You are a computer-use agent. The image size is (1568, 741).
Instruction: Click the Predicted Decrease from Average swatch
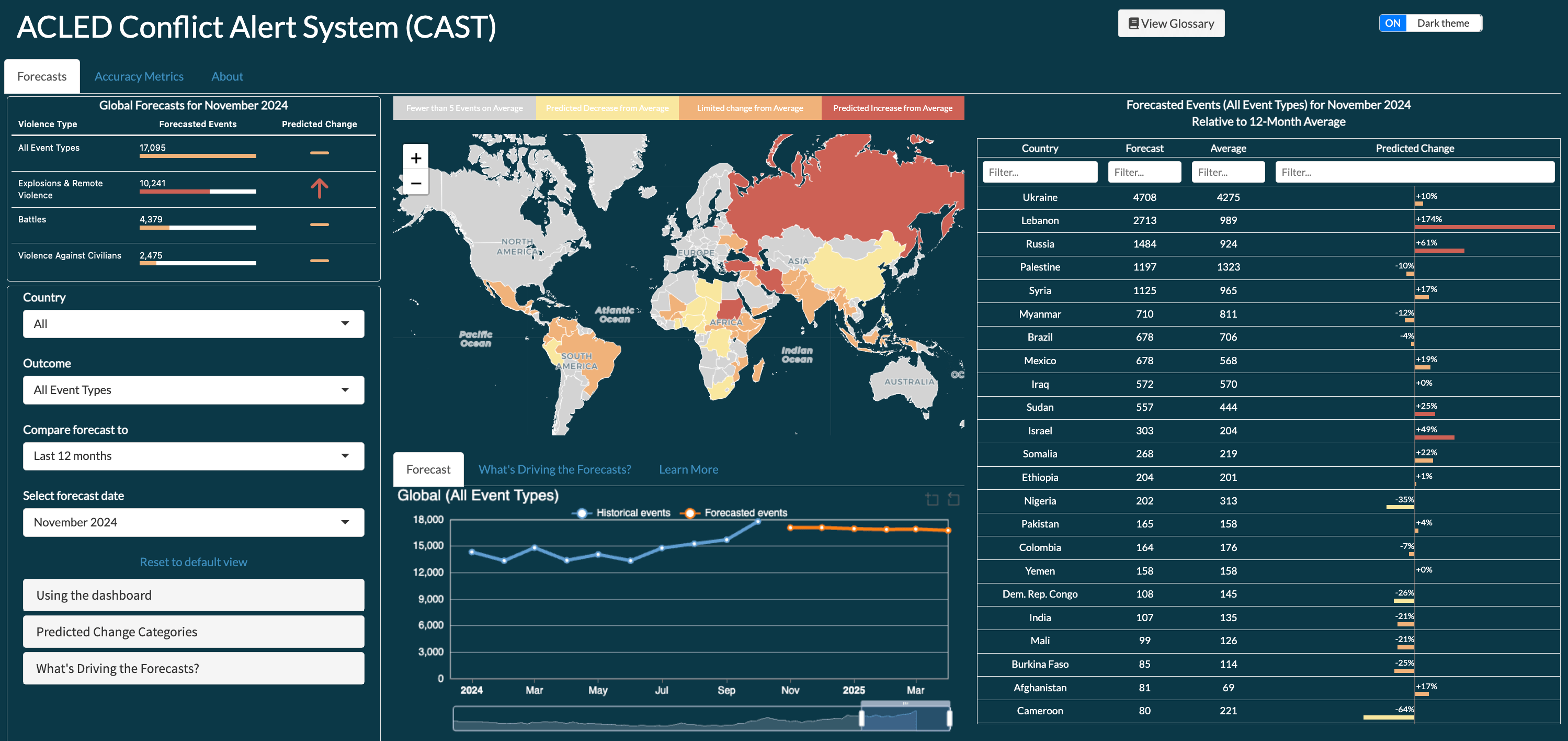click(x=607, y=108)
